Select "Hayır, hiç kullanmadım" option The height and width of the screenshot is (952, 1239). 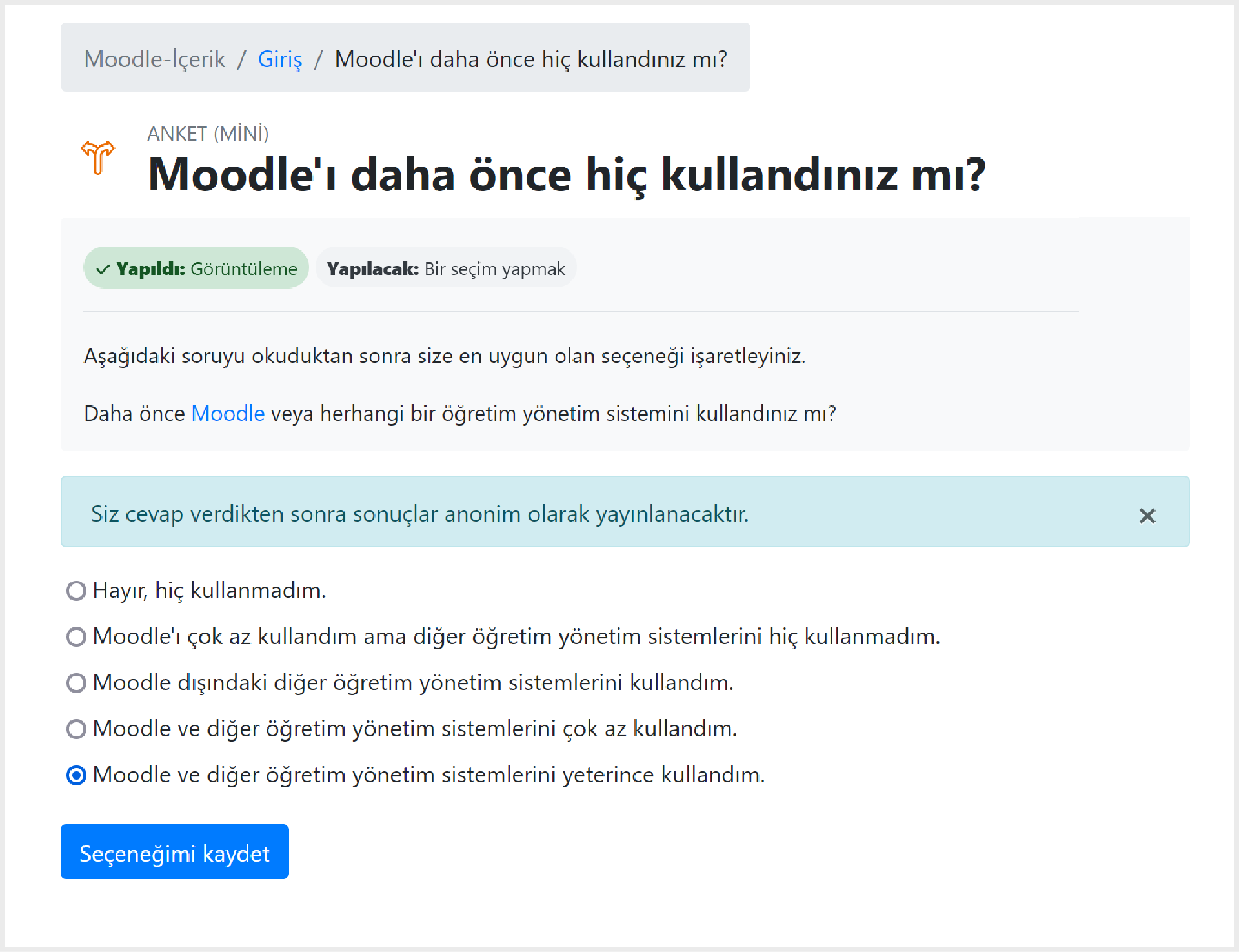[x=76, y=591]
